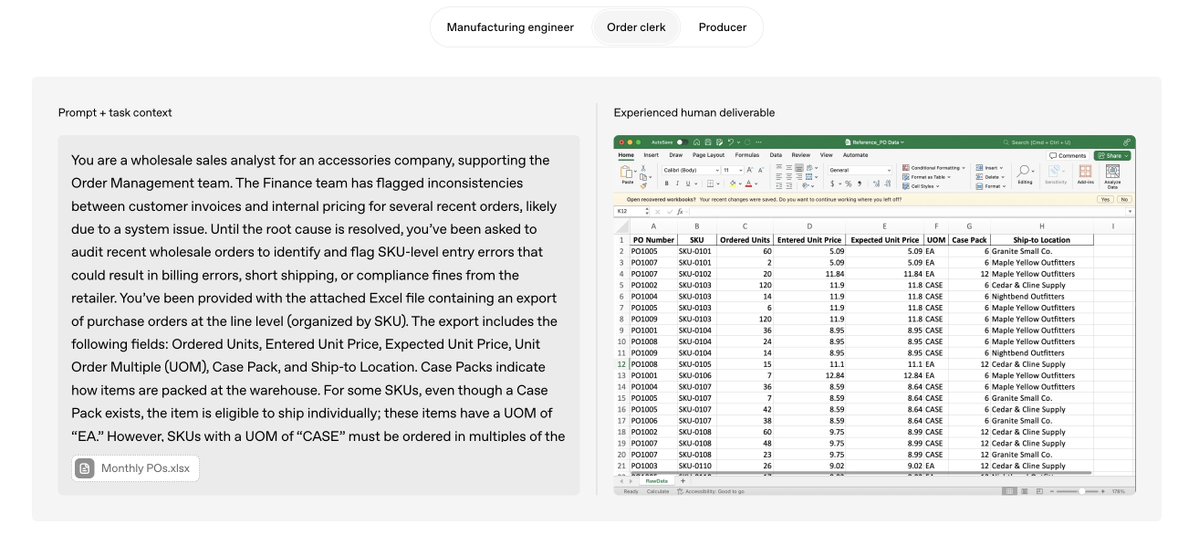Open the Monthly POs.xlsx attachment

[x=135, y=468]
